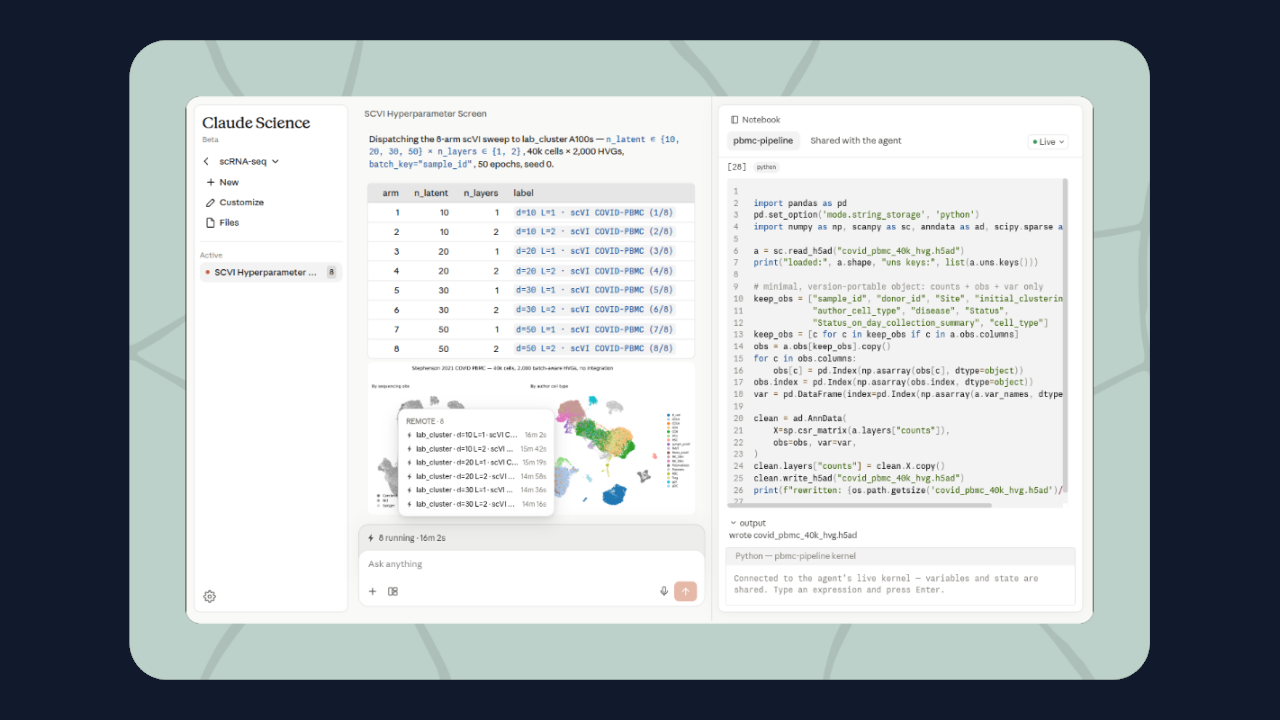Open the Live status dropdown
Image resolution: width=1280 pixels, height=720 pixels.
1048,142
